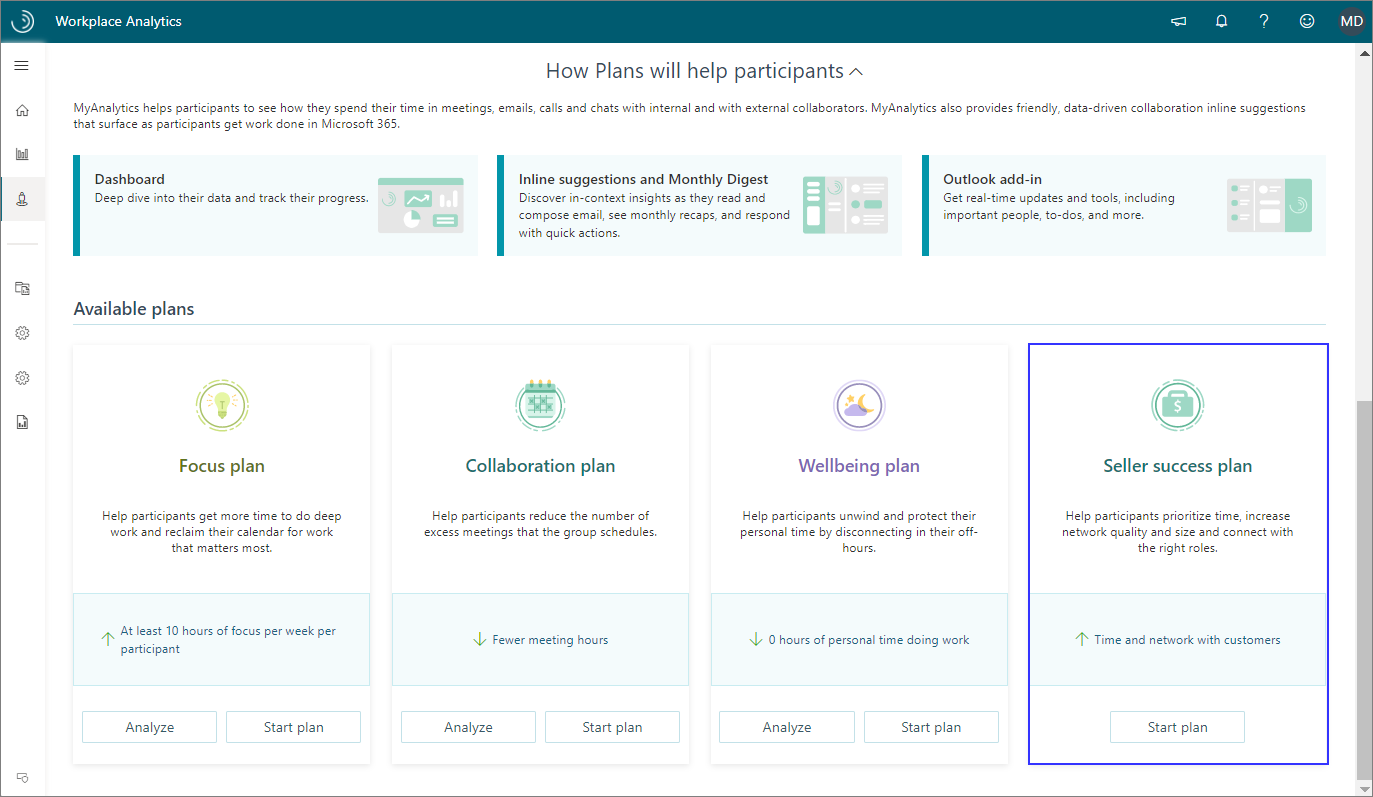Start the Wellbeing plan
The image size is (1373, 797).
(931, 727)
